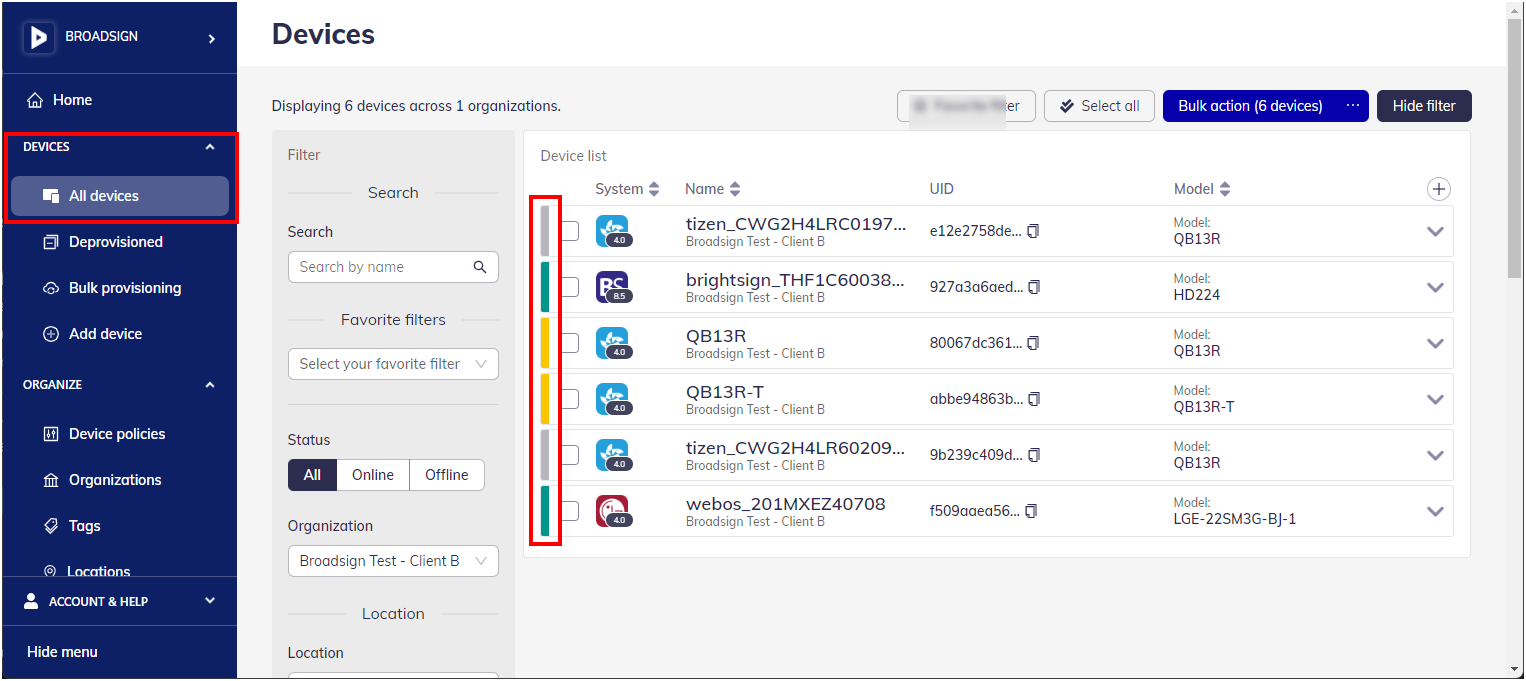This screenshot has width=1526, height=681.
Task: Open bulk action more options ellipsis
Action: (x=1353, y=106)
